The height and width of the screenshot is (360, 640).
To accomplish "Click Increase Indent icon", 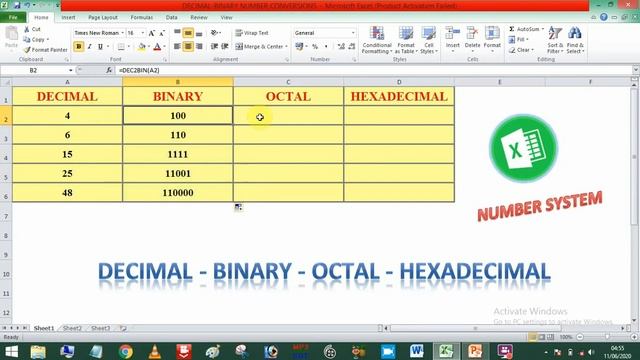I will click(225, 47).
